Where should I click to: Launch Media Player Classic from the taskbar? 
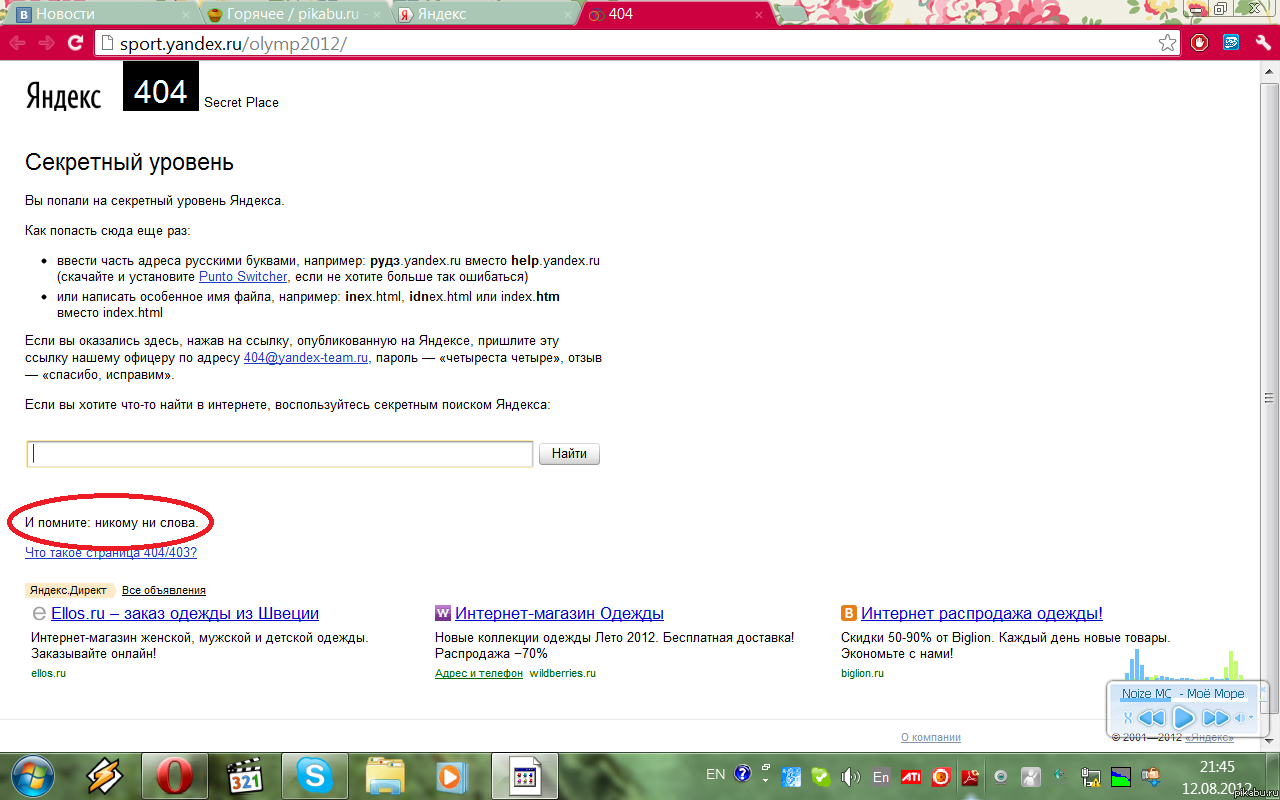[x=245, y=776]
